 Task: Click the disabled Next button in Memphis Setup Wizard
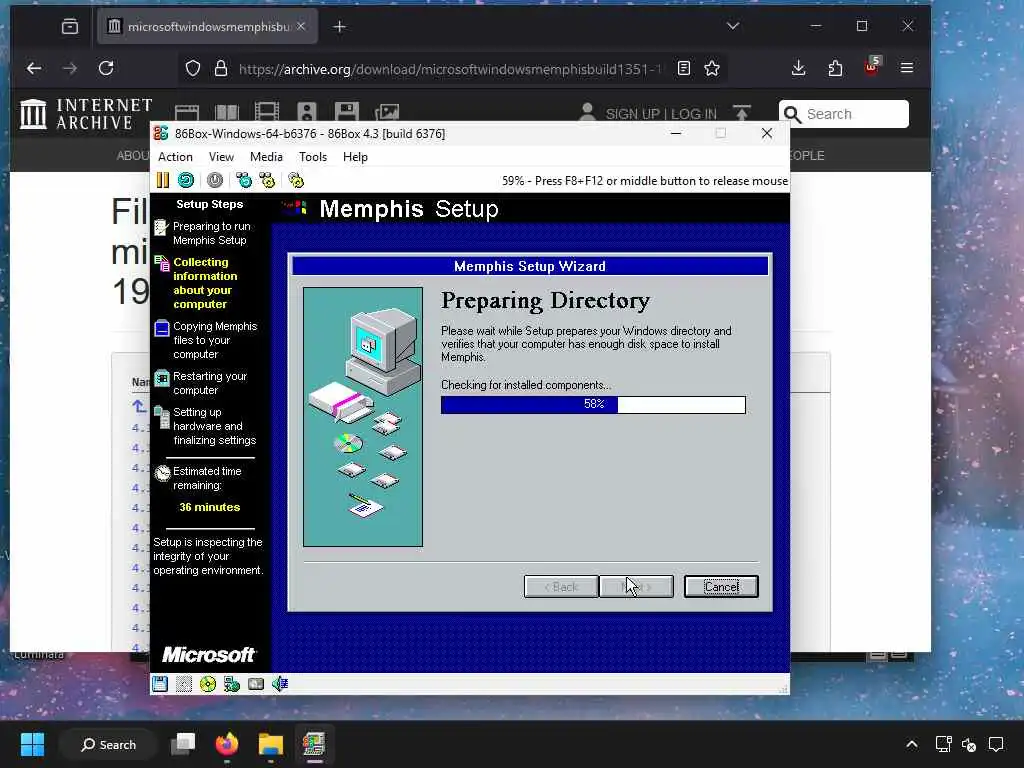(x=636, y=586)
